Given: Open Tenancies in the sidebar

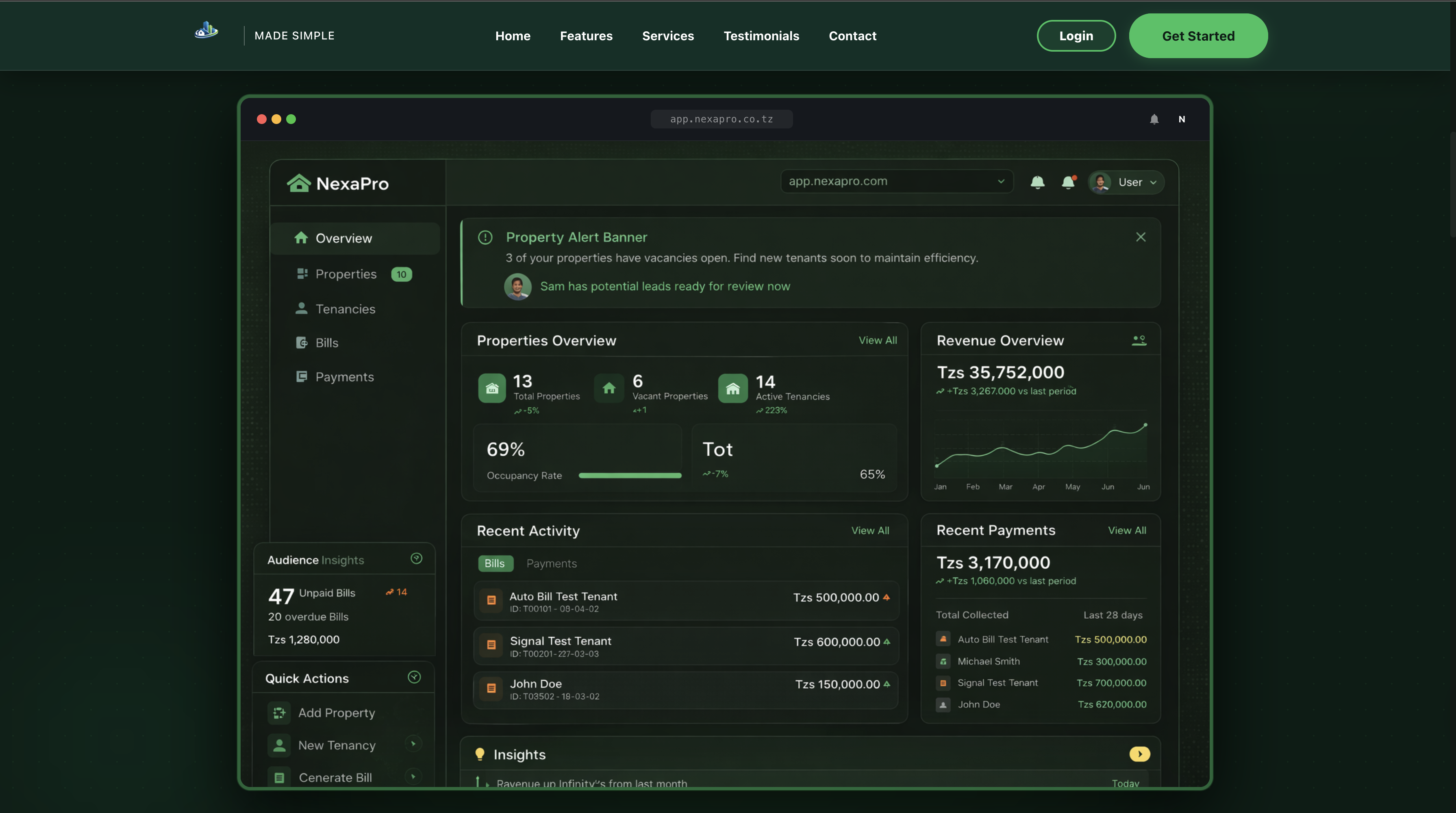Looking at the screenshot, I should click(x=345, y=309).
